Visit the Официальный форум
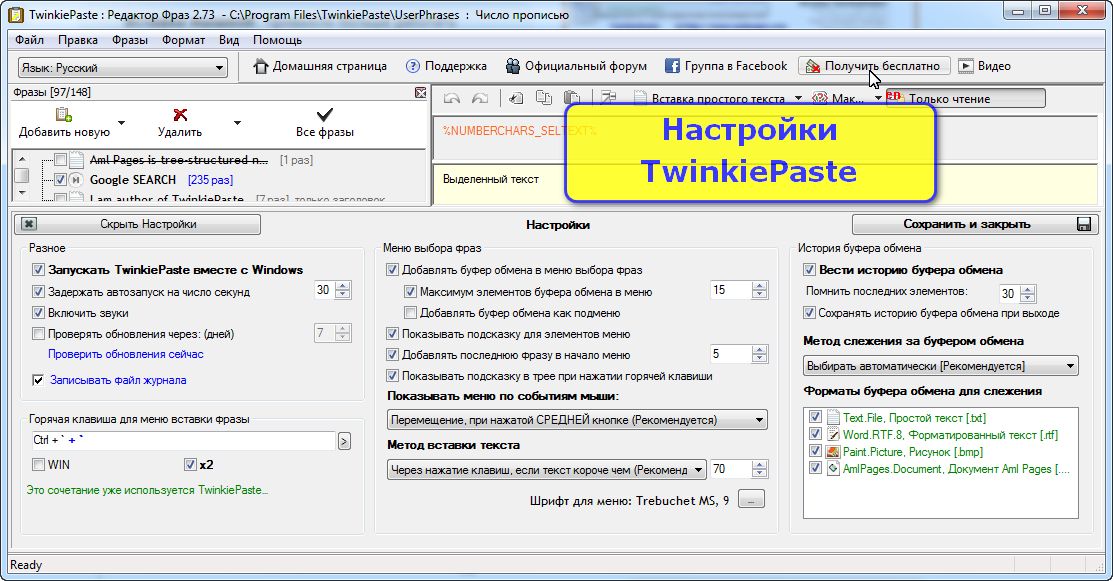 tap(576, 66)
